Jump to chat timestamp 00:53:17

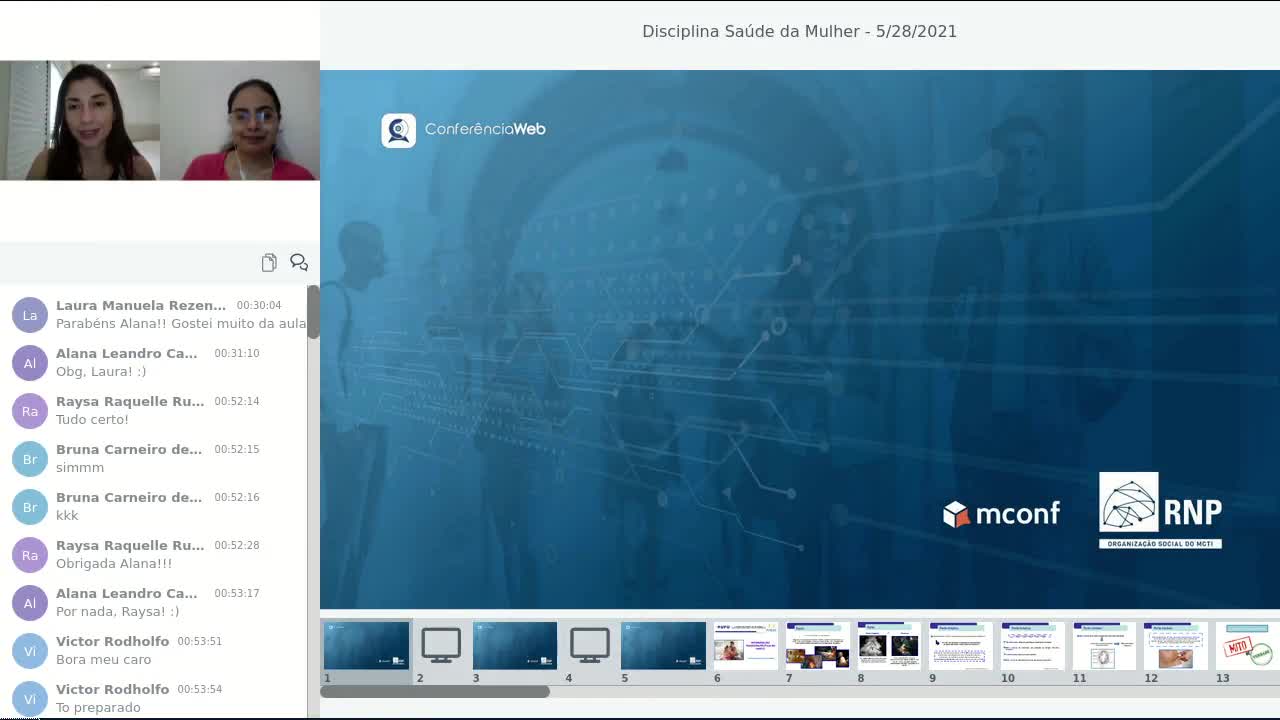click(237, 594)
